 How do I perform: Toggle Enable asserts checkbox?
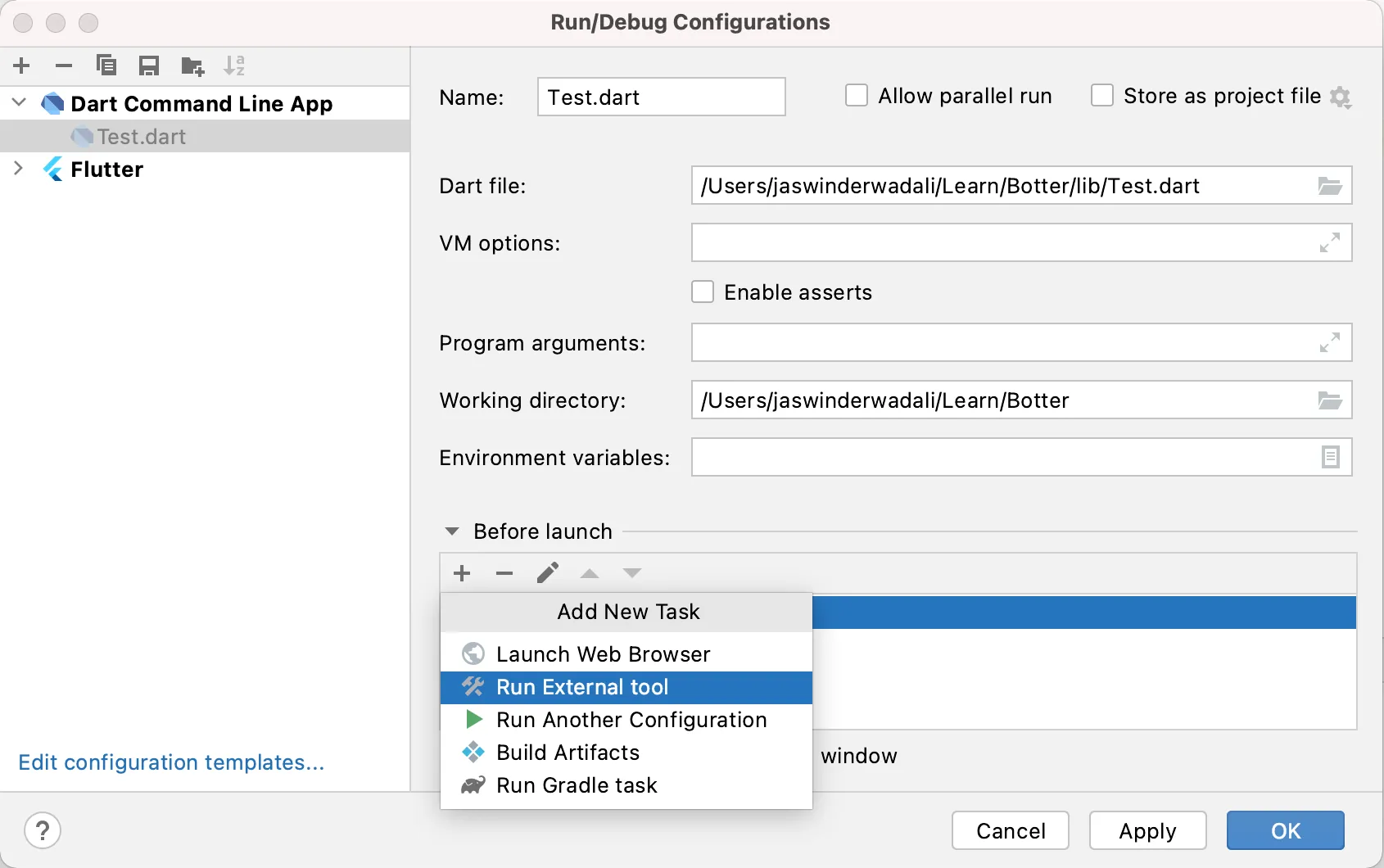(703, 292)
